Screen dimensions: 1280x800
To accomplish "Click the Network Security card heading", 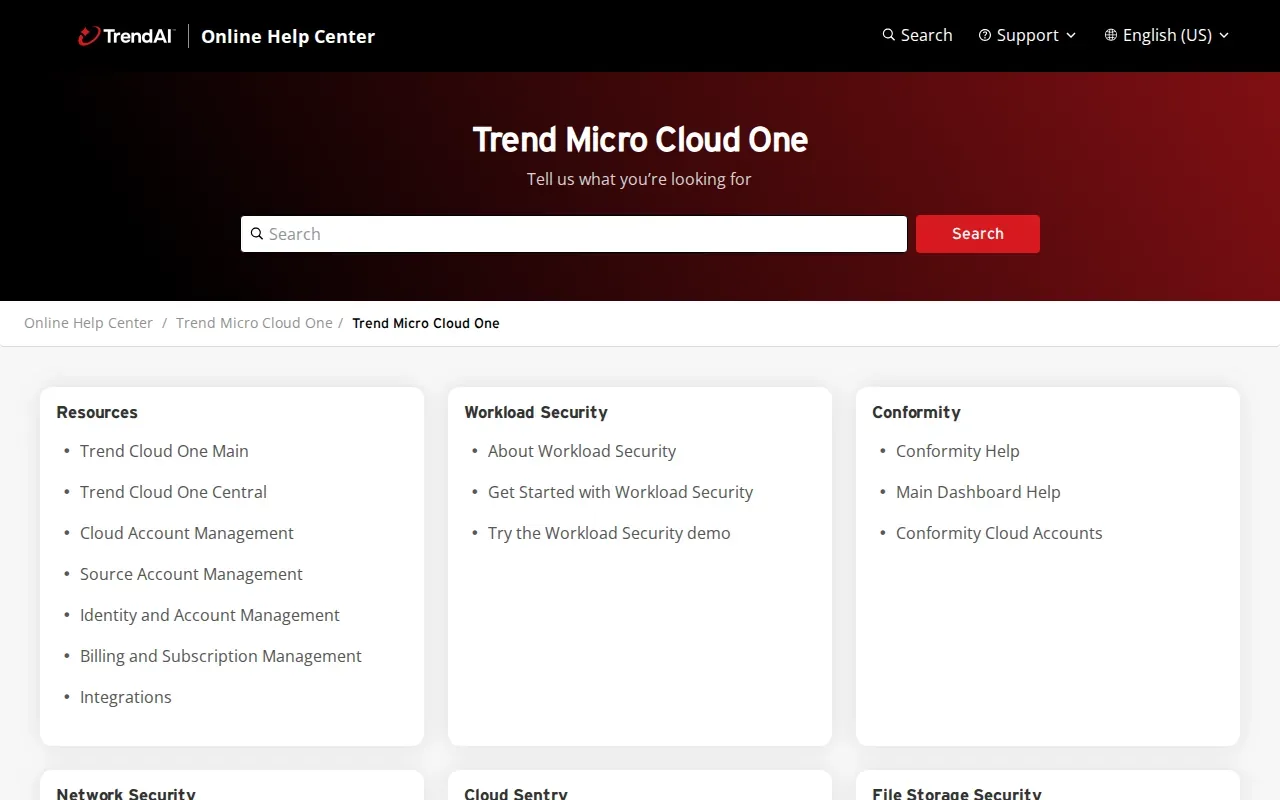I will pos(126,794).
